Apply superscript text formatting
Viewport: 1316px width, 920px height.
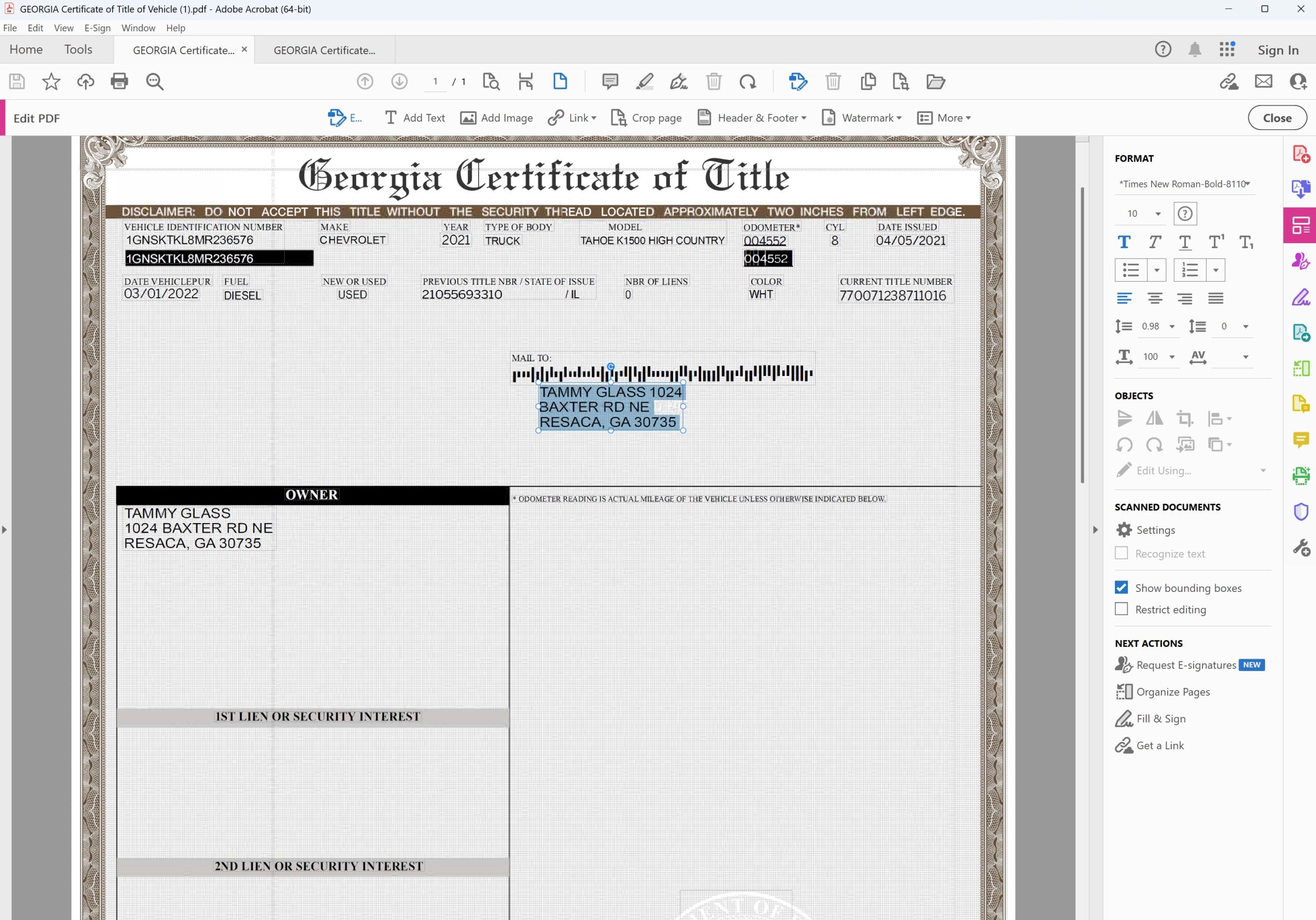tap(1216, 242)
